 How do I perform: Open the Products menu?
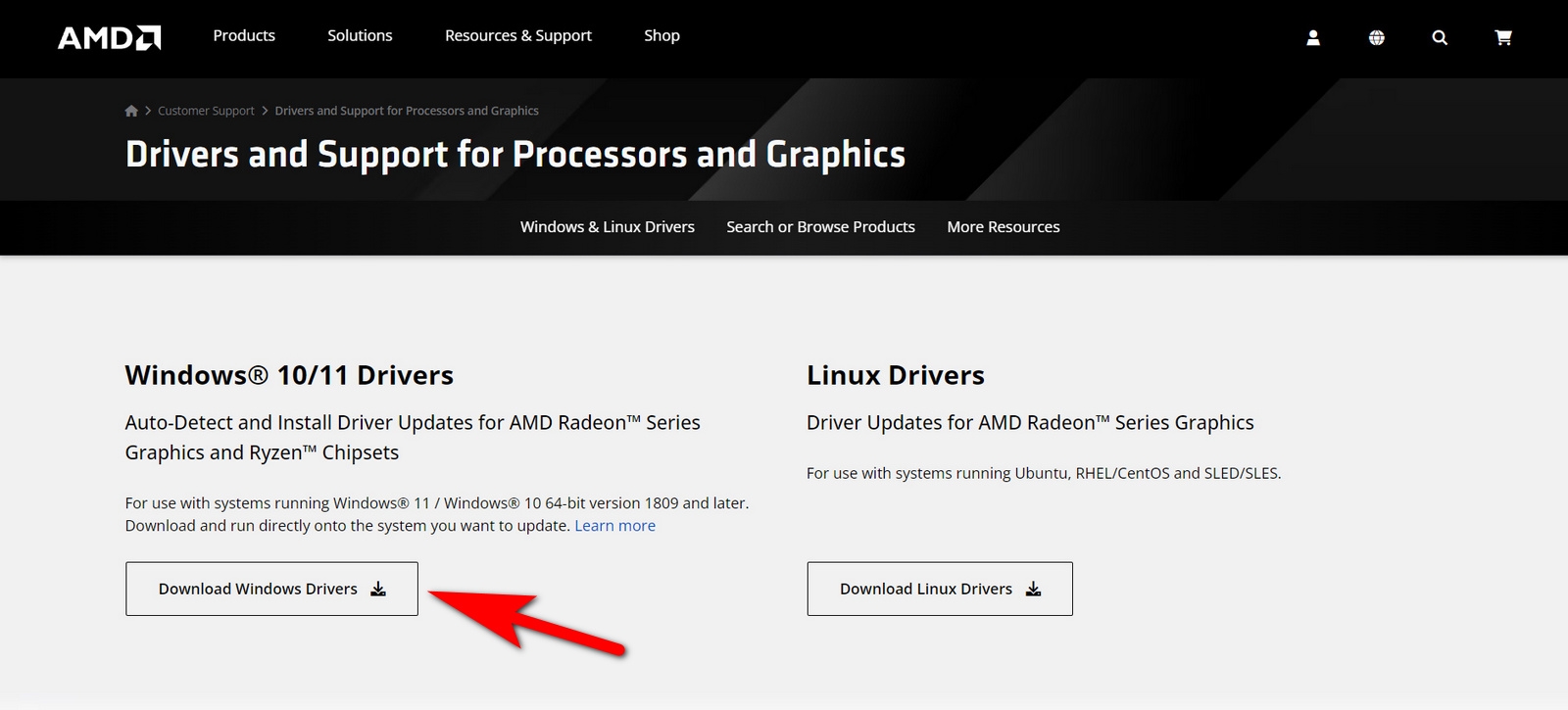[x=243, y=35]
